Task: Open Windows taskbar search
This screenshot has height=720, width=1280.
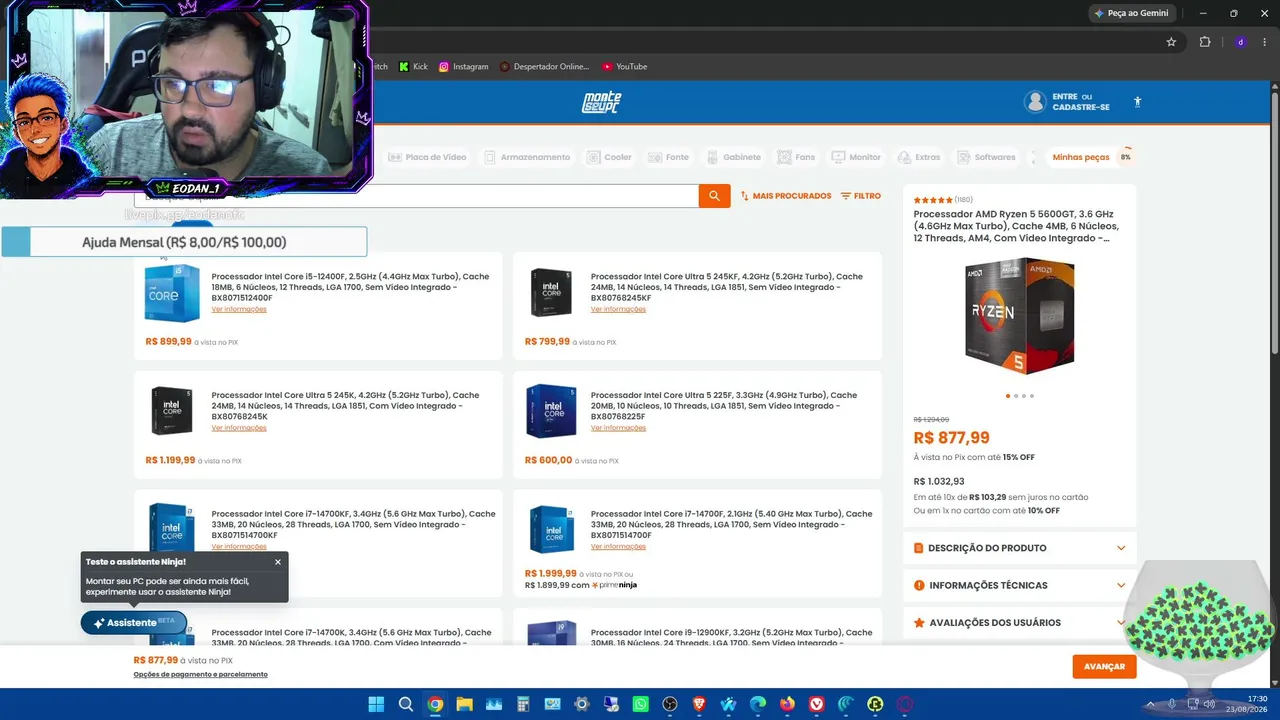Action: click(x=406, y=704)
